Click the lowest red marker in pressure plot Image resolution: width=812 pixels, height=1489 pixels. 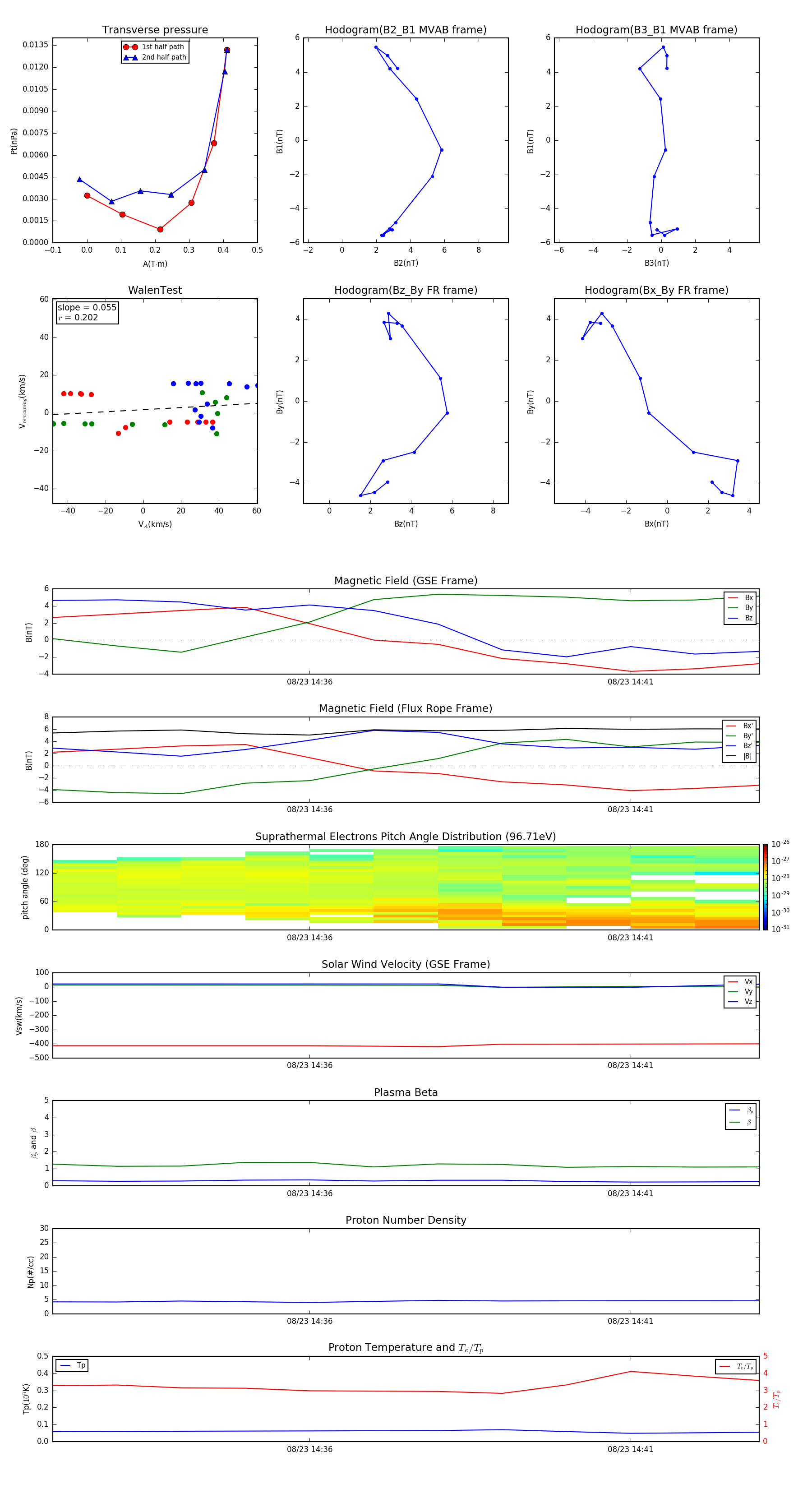pyautogui.click(x=160, y=230)
